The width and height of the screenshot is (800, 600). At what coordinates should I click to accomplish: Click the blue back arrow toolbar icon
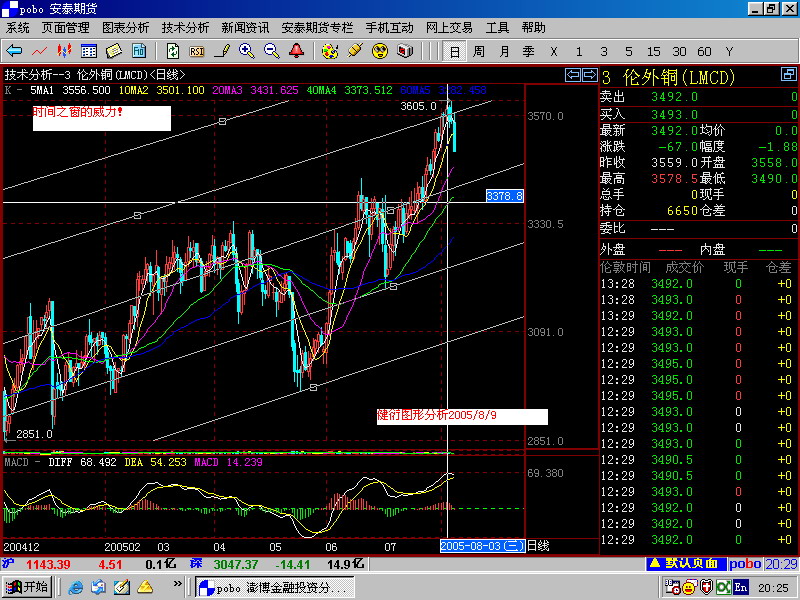pyautogui.click(x=14, y=51)
